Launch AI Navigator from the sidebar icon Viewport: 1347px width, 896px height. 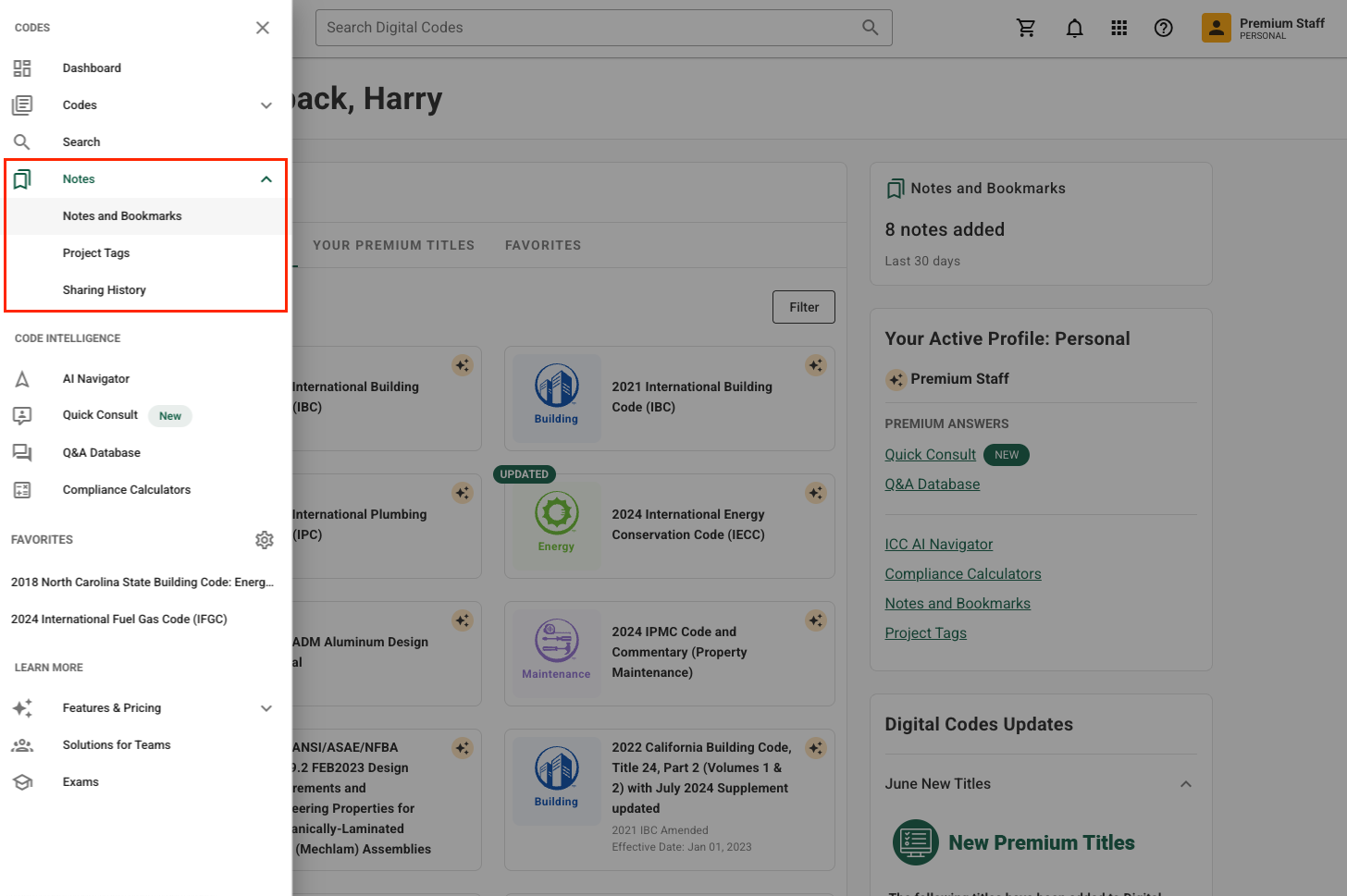pos(22,379)
